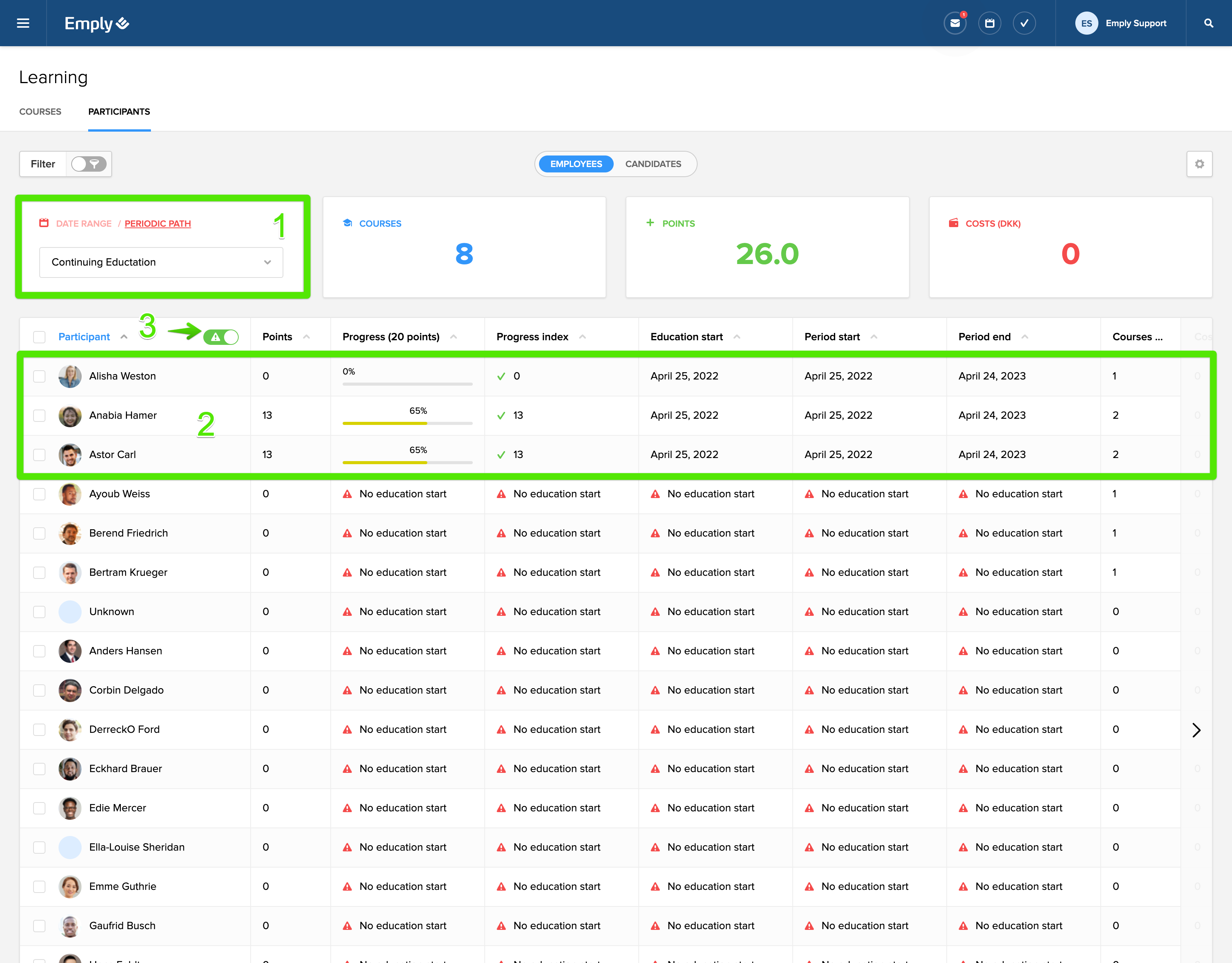Image resolution: width=1232 pixels, height=963 pixels.
Task: Select the Candidates tab
Action: 653,164
